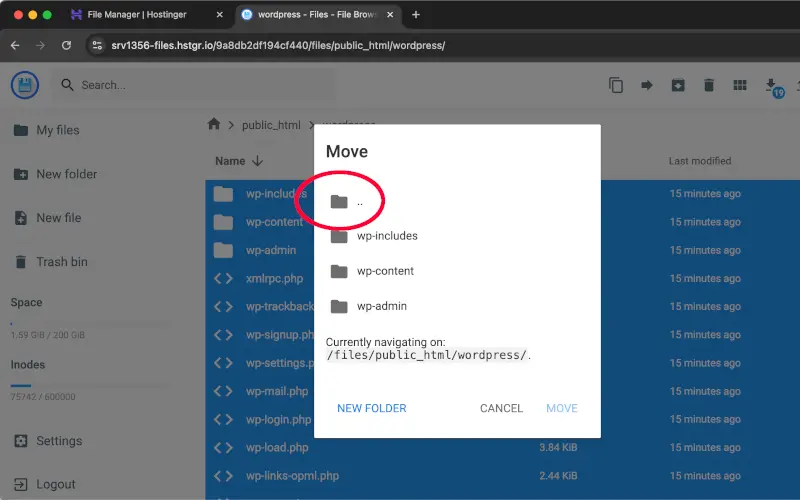Open the Trash bin
The width and height of the screenshot is (800, 500).
tap(50, 262)
